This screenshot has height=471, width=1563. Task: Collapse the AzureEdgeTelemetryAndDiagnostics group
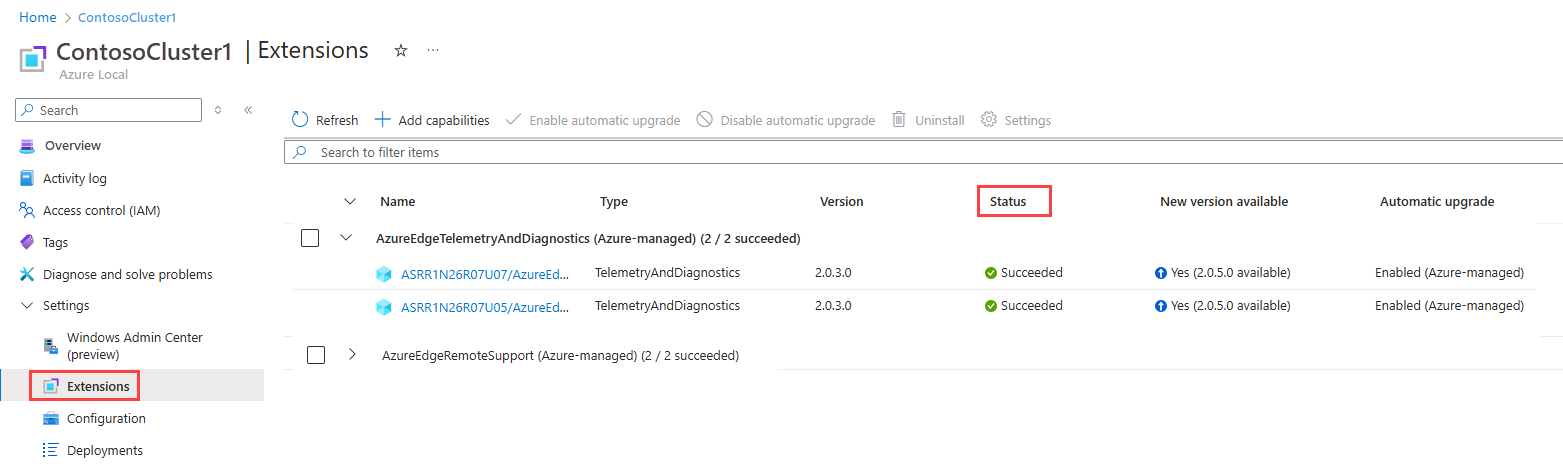[x=347, y=238]
